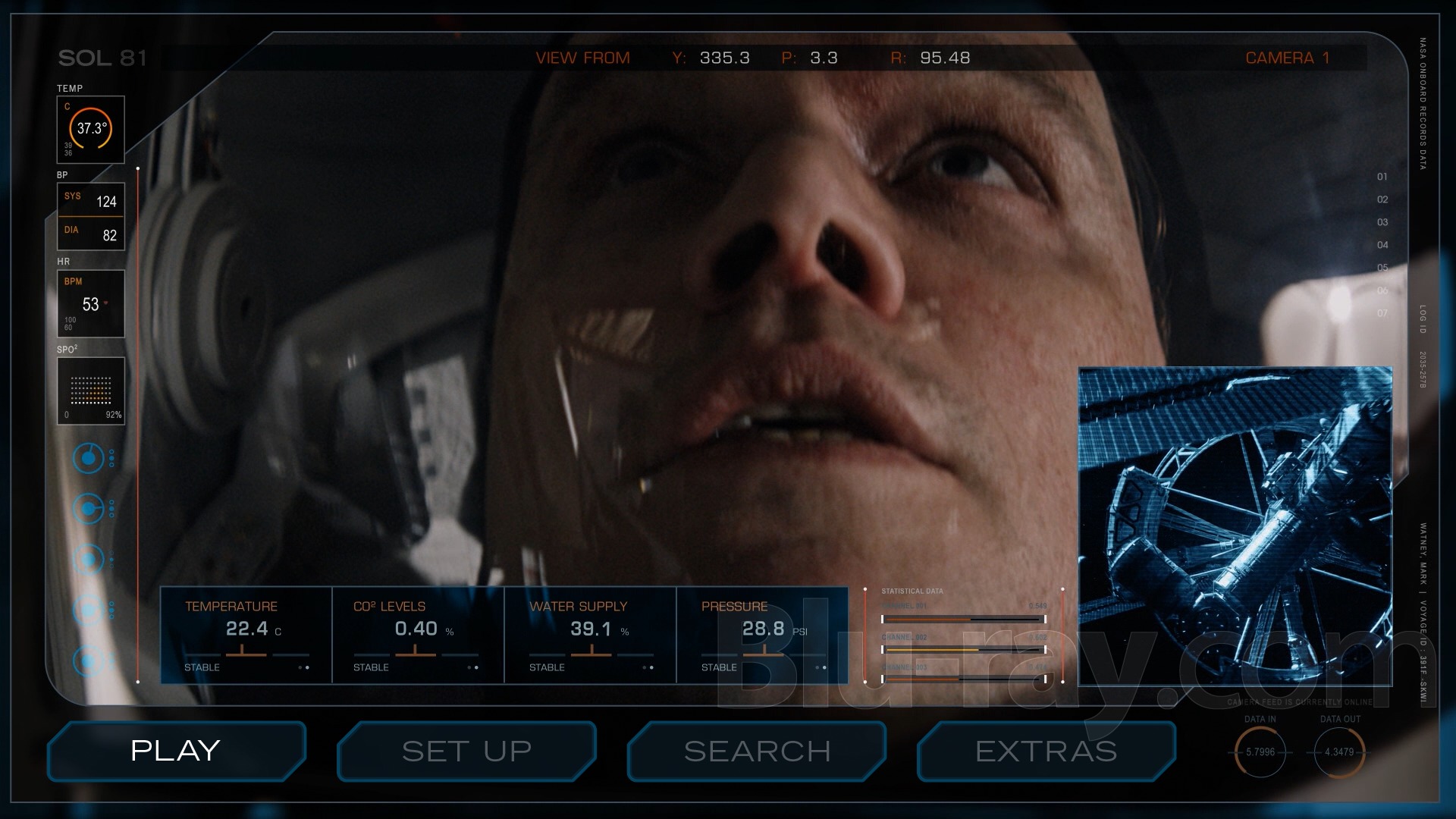Open the SEARCH menu

(757, 751)
